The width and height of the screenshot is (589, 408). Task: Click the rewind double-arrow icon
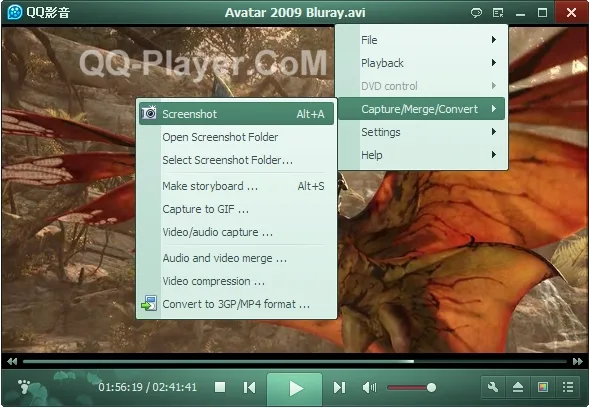12,361
